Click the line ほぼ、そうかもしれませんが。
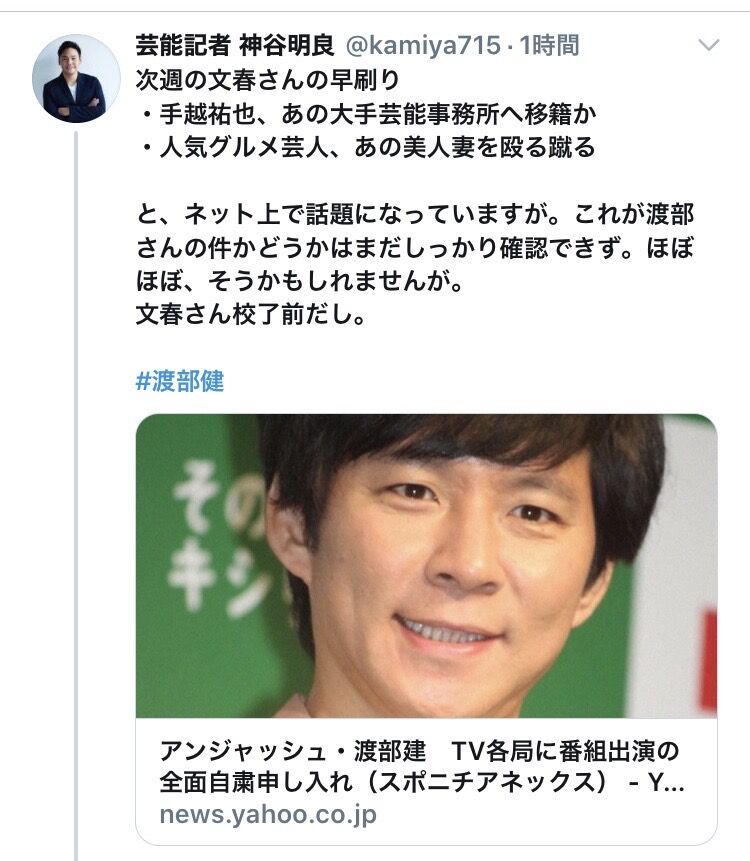 (300, 281)
